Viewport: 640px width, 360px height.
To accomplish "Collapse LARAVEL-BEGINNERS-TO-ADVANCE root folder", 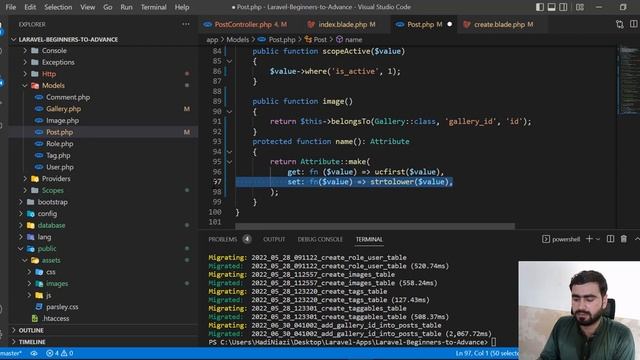I will click(68, 40).
